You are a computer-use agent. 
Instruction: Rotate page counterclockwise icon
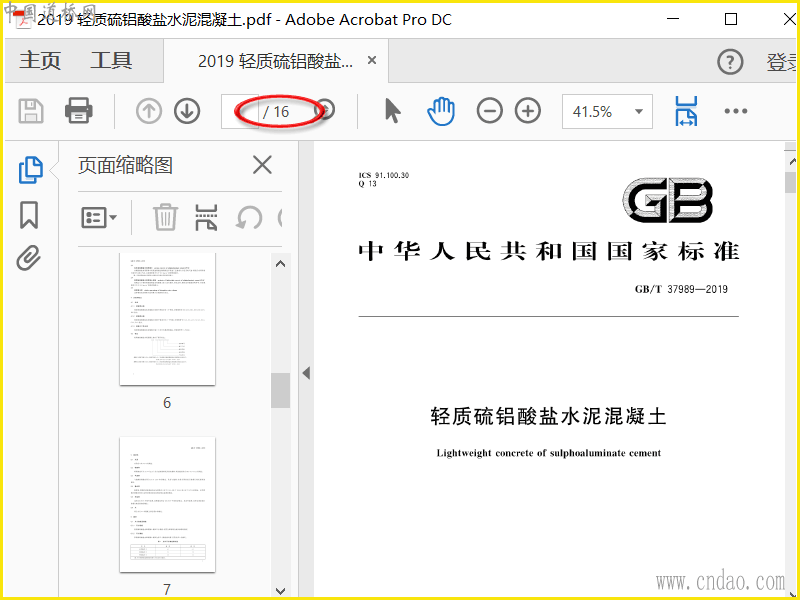(249, 218)
